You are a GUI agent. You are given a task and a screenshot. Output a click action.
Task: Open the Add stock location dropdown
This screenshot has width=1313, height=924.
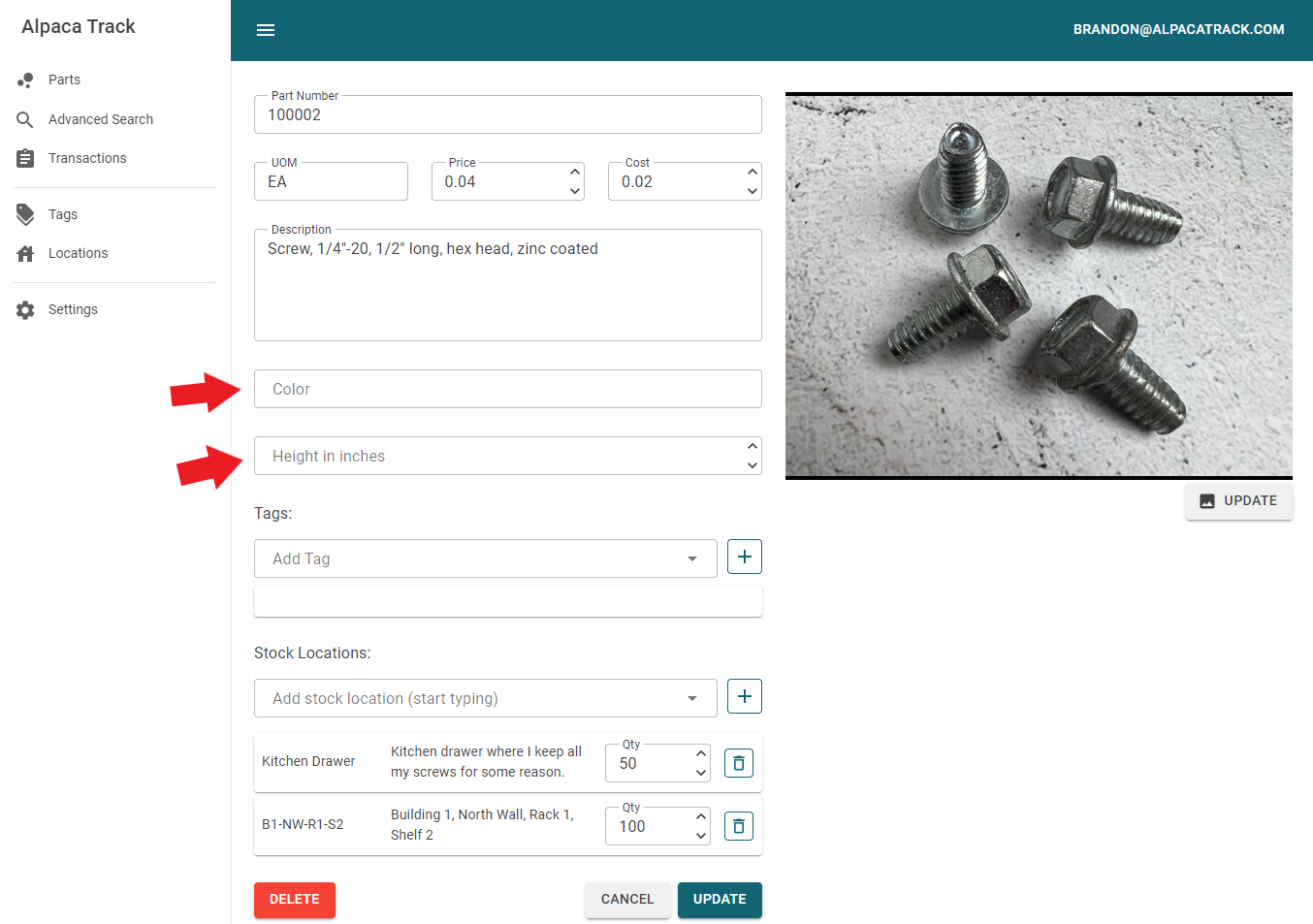691,698
